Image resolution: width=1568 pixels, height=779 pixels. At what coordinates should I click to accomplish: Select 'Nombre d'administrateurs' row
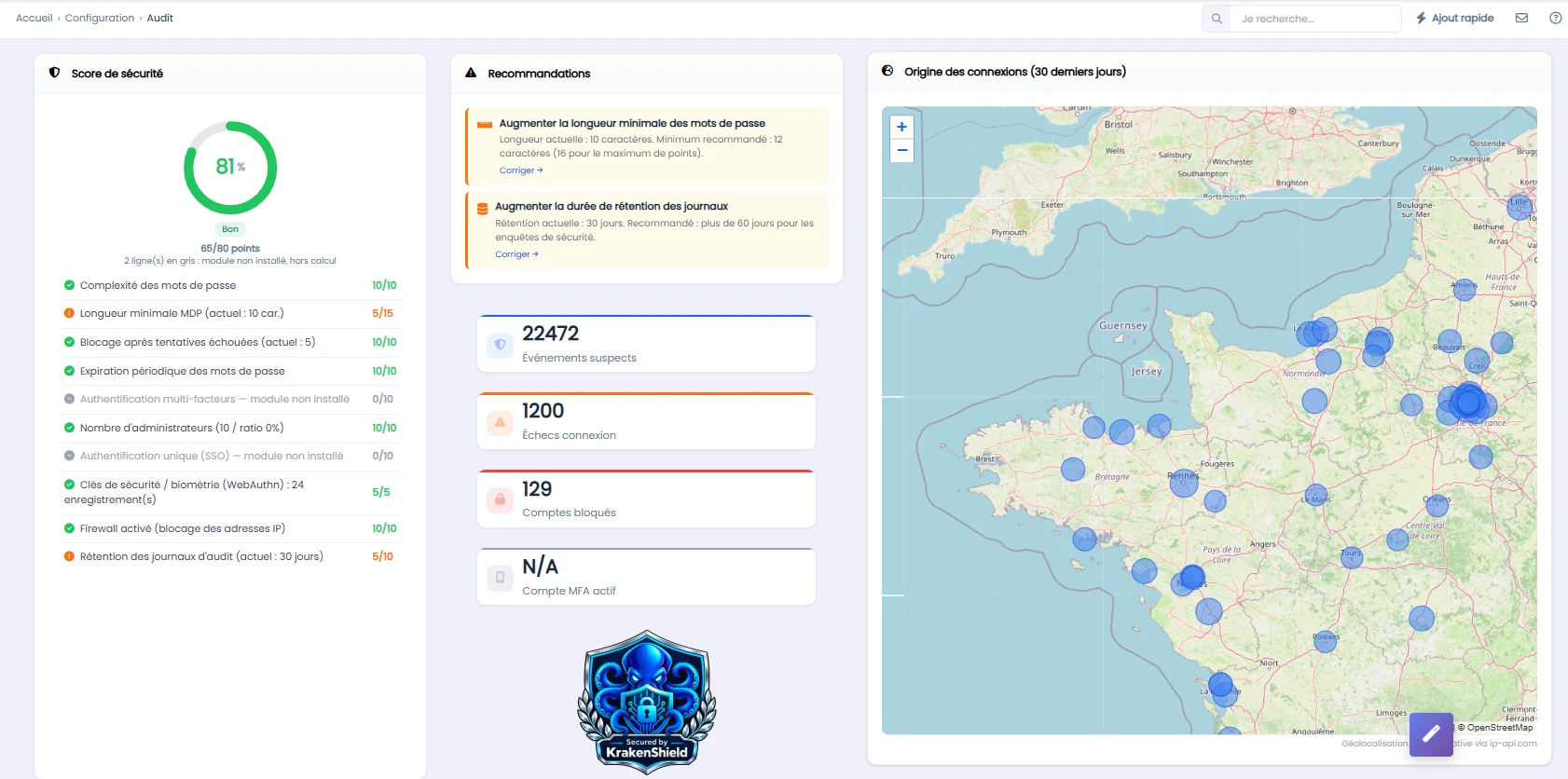(230, 428)
